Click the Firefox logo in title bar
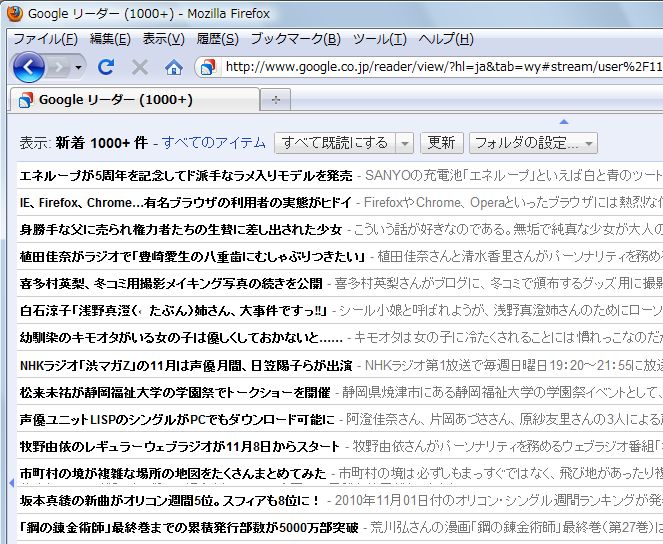This screenshot has width=663, height=544. click(x=15, y=14)
